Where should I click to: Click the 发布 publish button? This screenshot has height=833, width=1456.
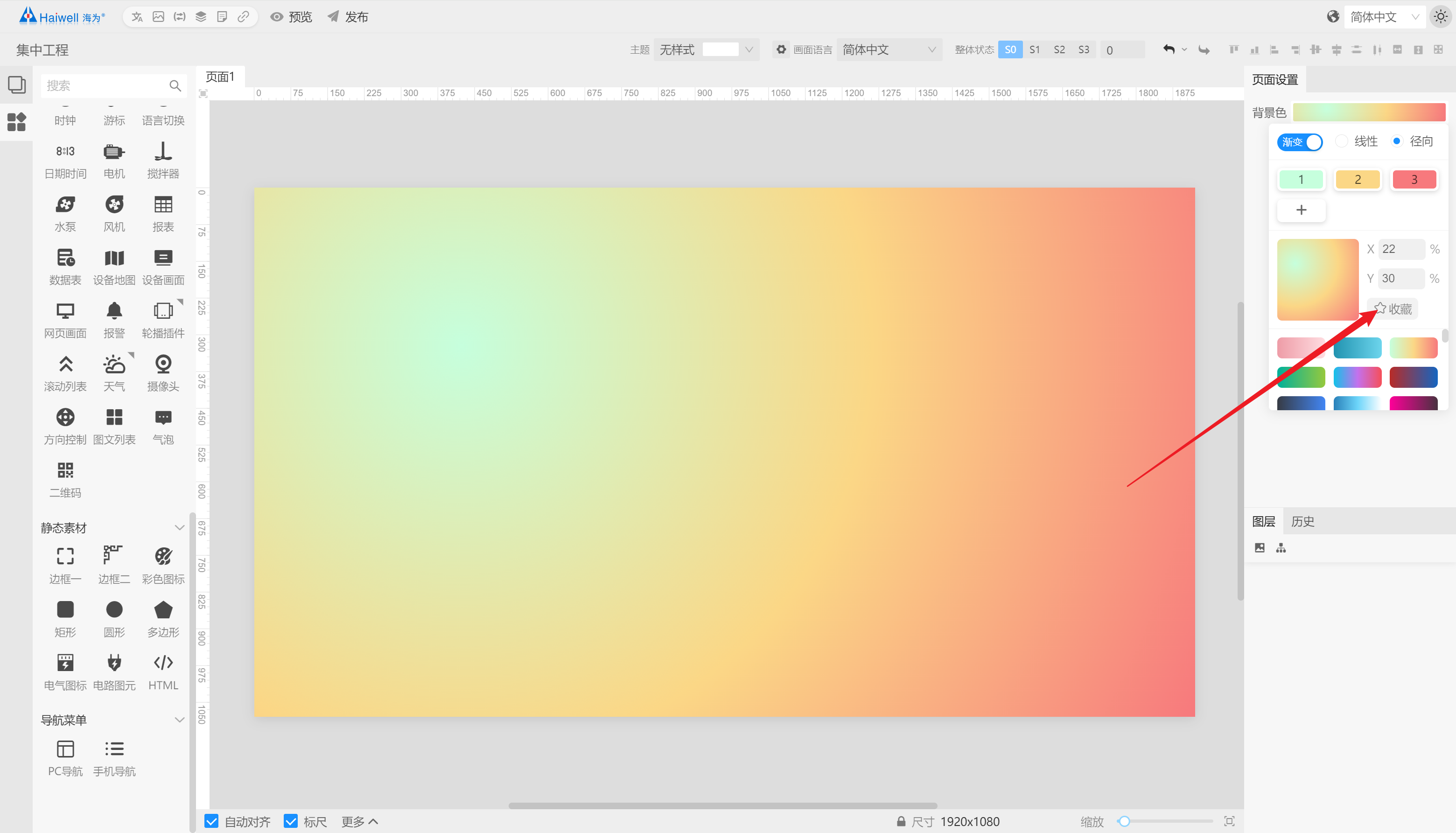click(348, 17)
